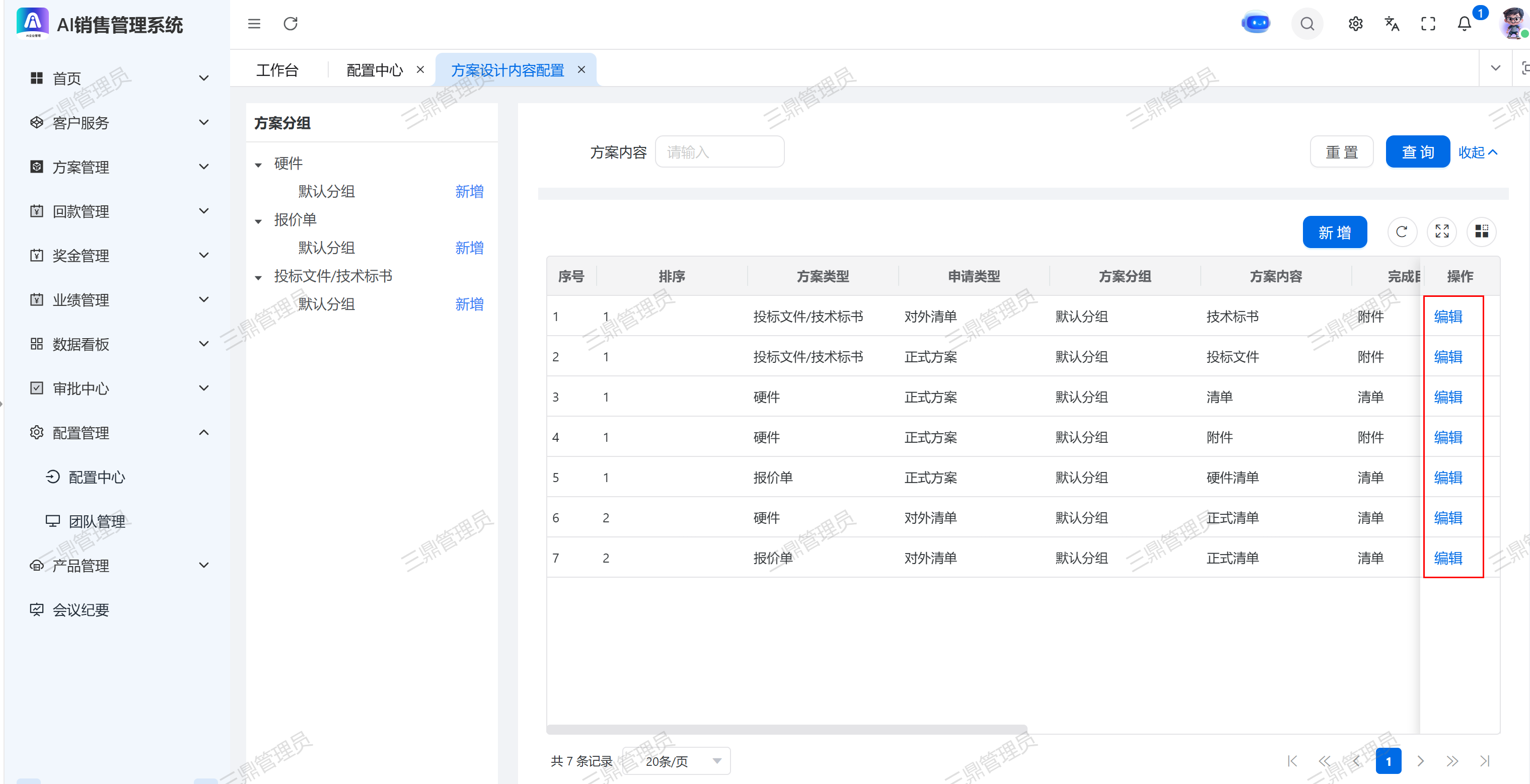Expand table to fullscreen icon
1530x784 pixels.
point(1441,231)
